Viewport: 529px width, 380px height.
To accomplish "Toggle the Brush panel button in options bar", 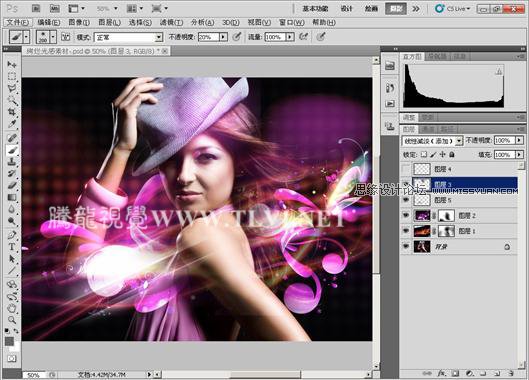I will pyautogui.click(x=66, y=37).
